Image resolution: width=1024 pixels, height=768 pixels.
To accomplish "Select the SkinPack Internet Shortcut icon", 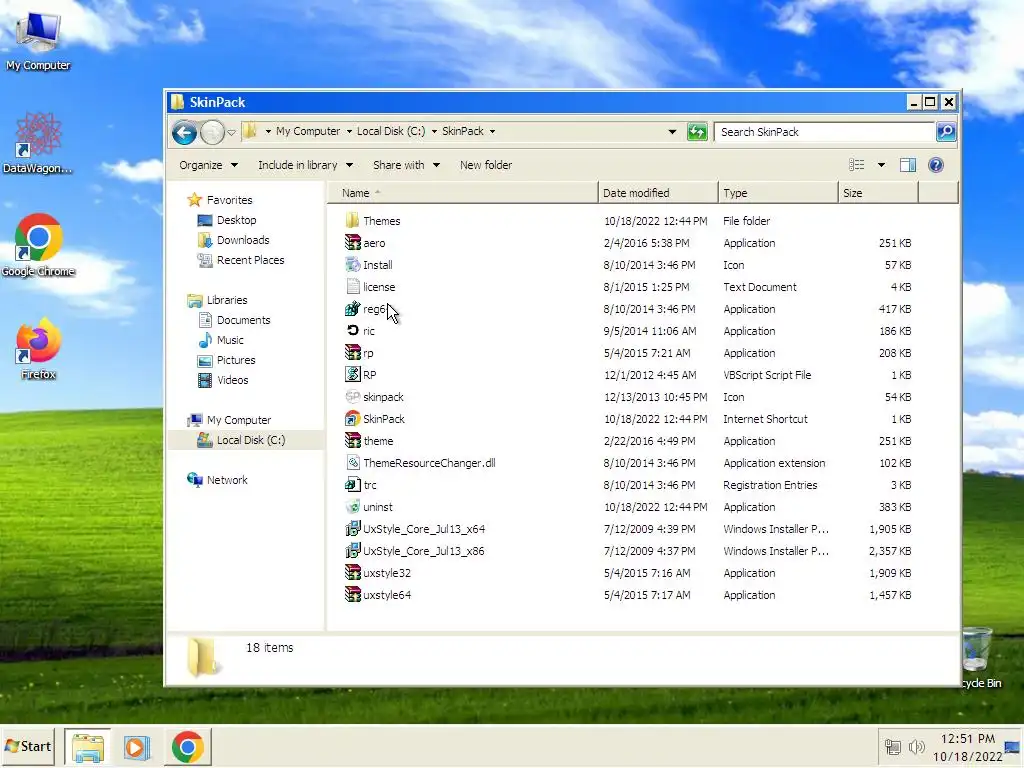I will (353, 419).
